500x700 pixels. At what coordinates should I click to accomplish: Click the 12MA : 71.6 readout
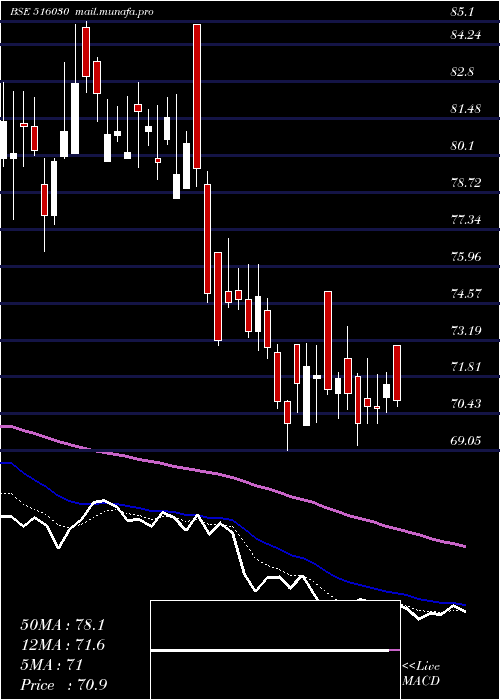62,645
